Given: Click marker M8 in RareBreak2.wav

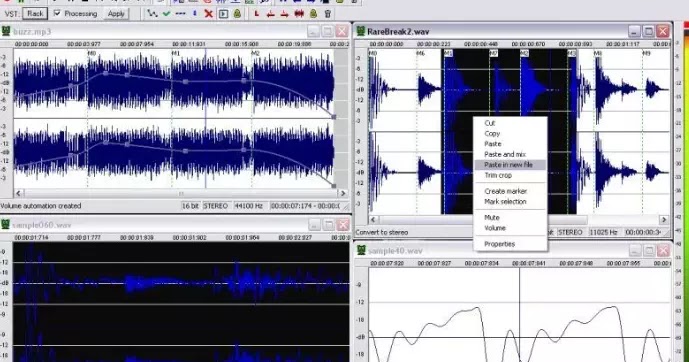Looking at the screenshot, I should point(598,53).
